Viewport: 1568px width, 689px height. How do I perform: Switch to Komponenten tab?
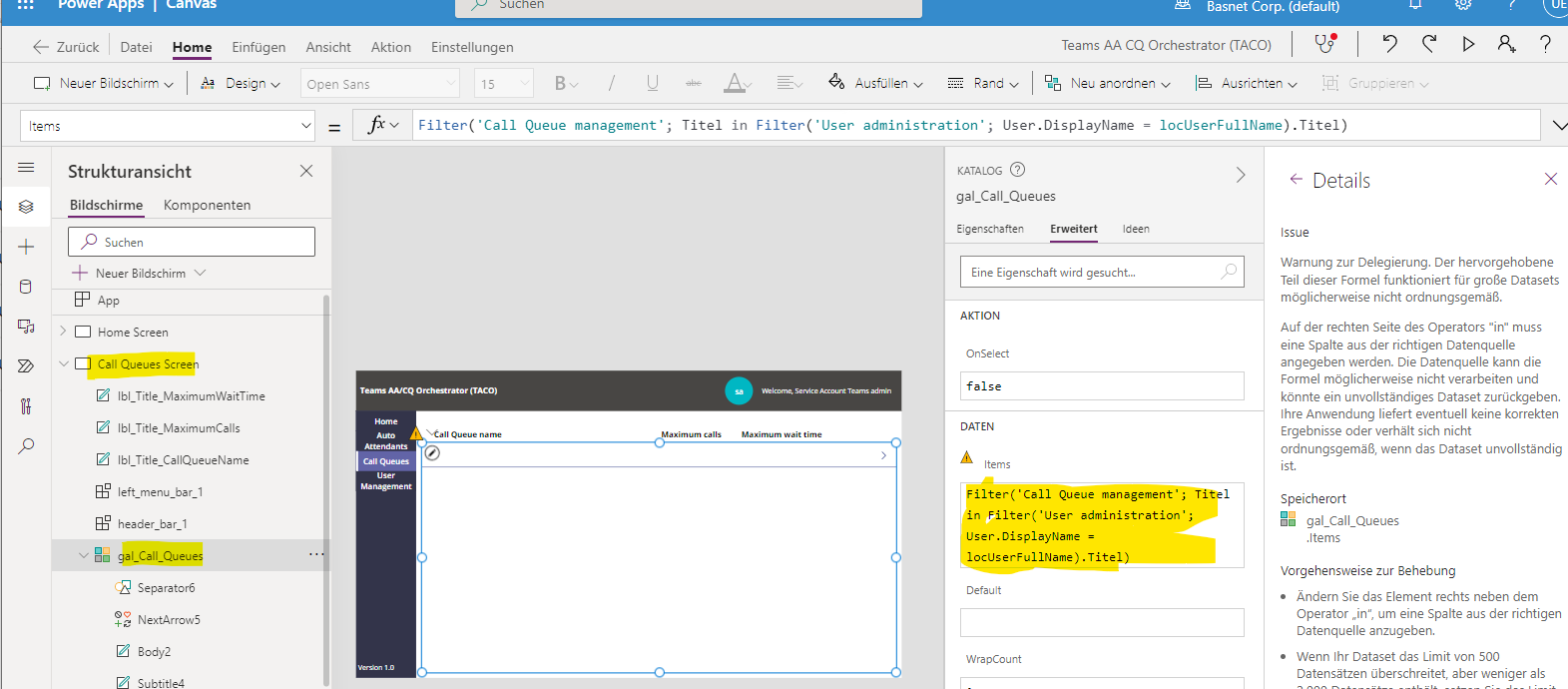point(207,205)
